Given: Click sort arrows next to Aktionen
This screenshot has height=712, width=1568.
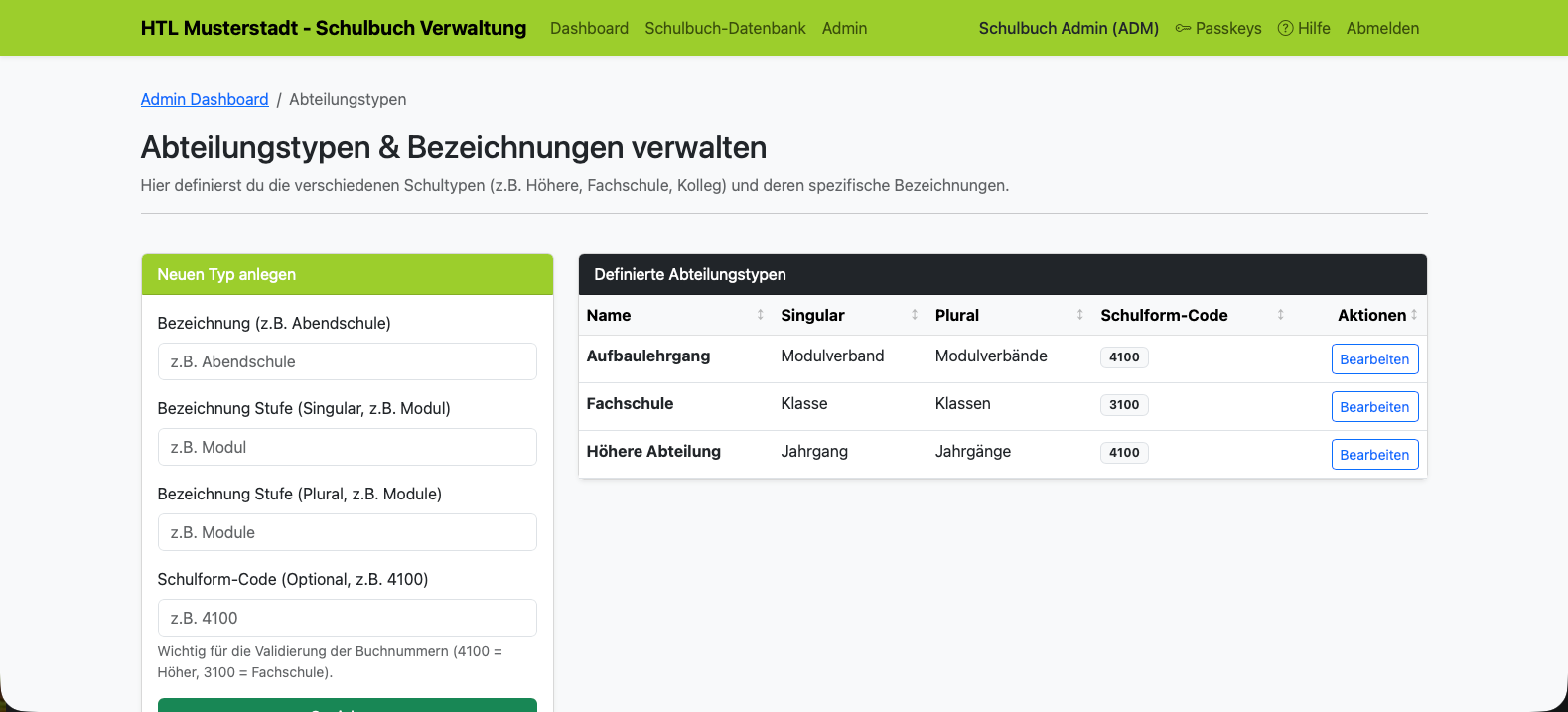Looking at the screenshot, I should coord(1414,315).
